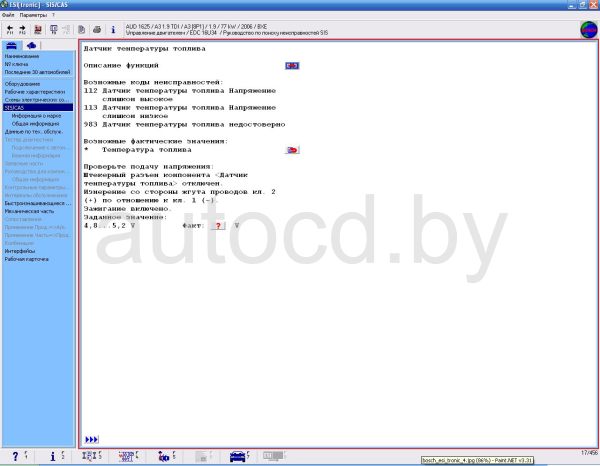Open the Температура топлива actual value icon
Screen dimensions: 600x466
pyautogui.click(x=292, y=150)
